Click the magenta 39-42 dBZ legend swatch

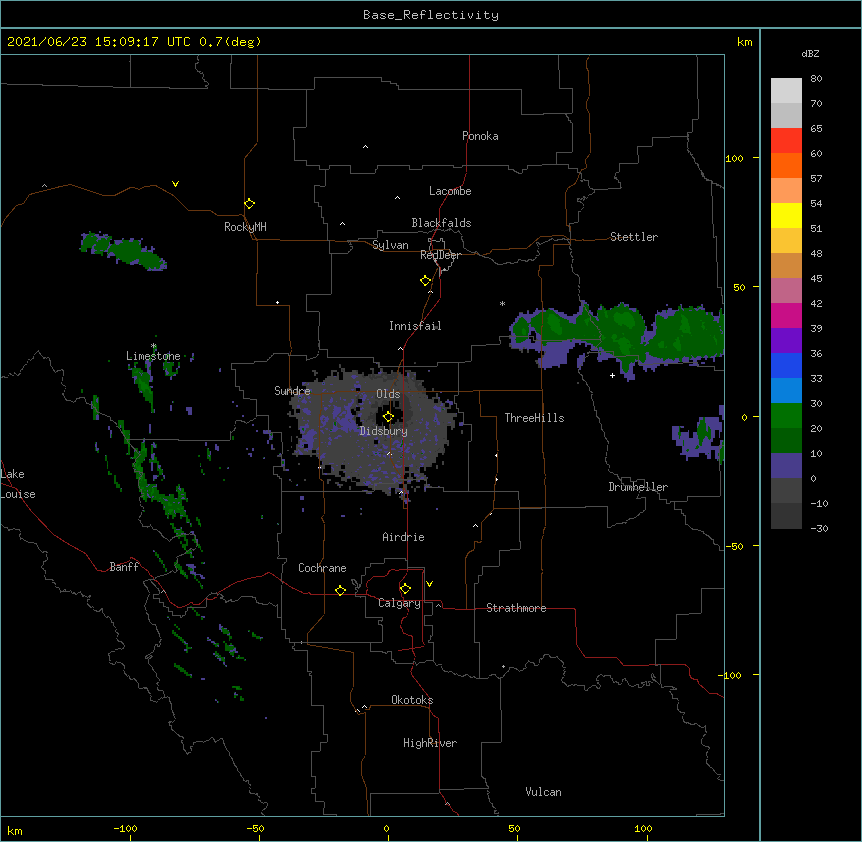786,315
